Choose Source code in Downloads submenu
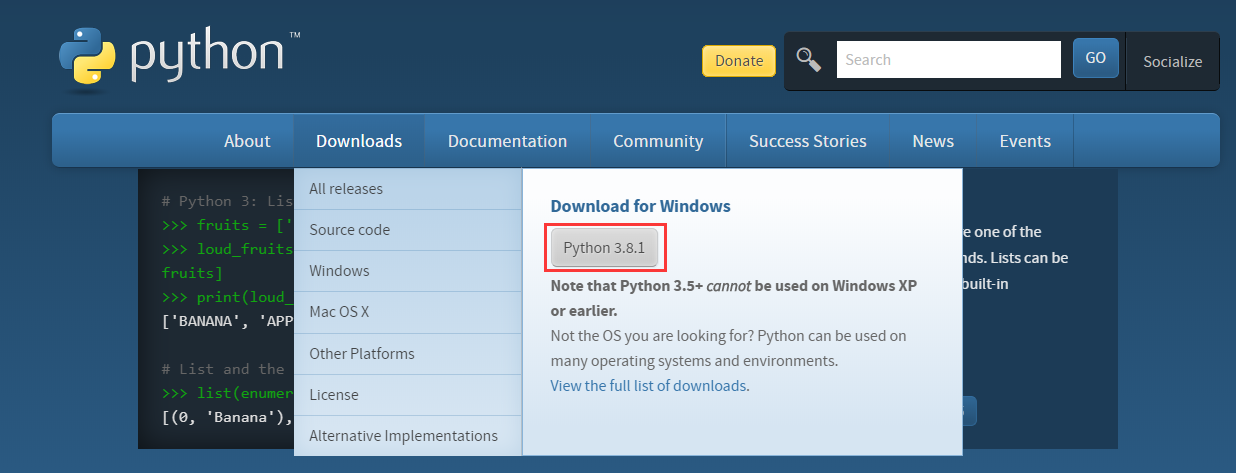The width and height of the screenshot is (1236, 473). [349, 230]
